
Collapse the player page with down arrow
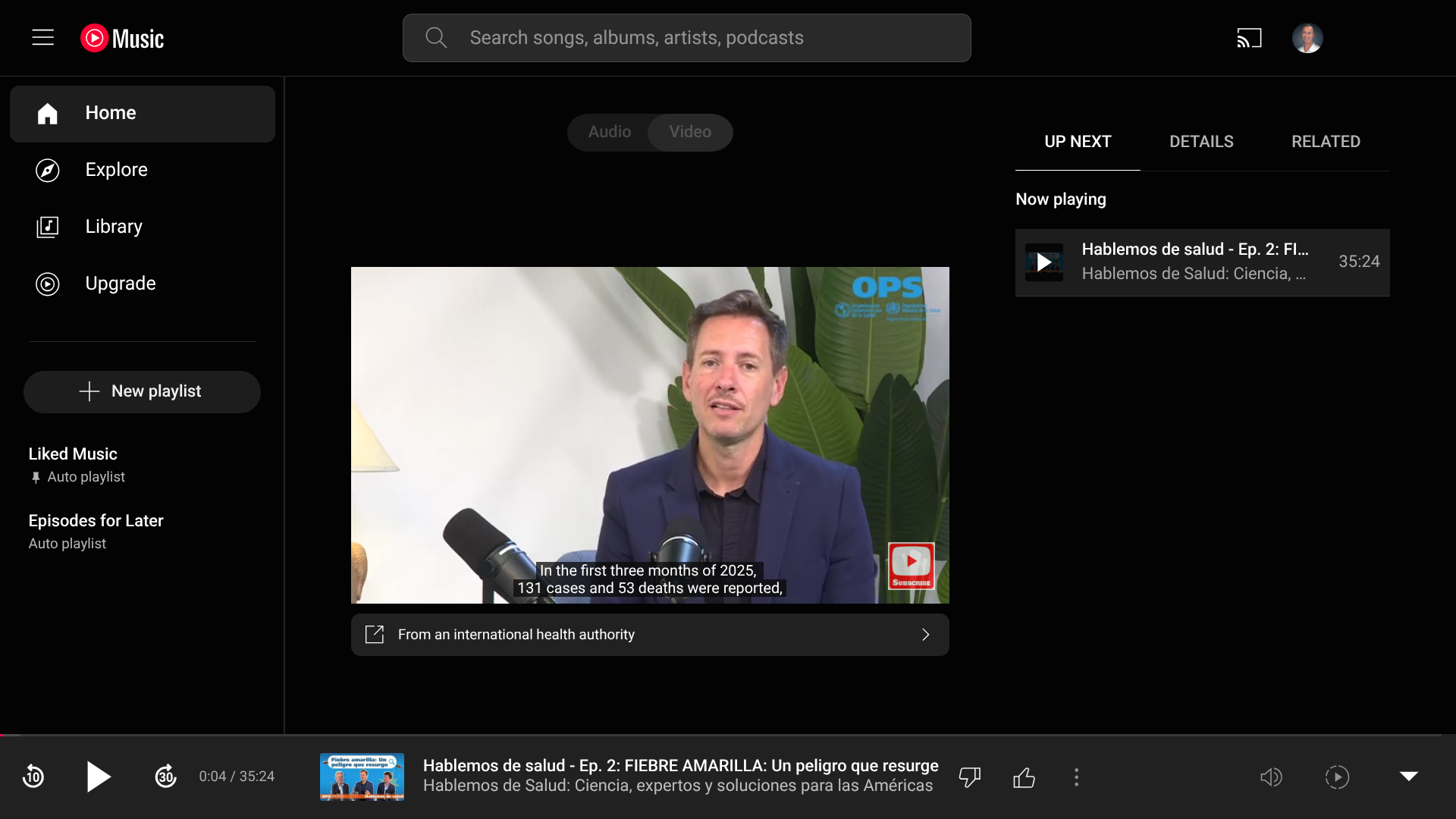(1408, 777)
